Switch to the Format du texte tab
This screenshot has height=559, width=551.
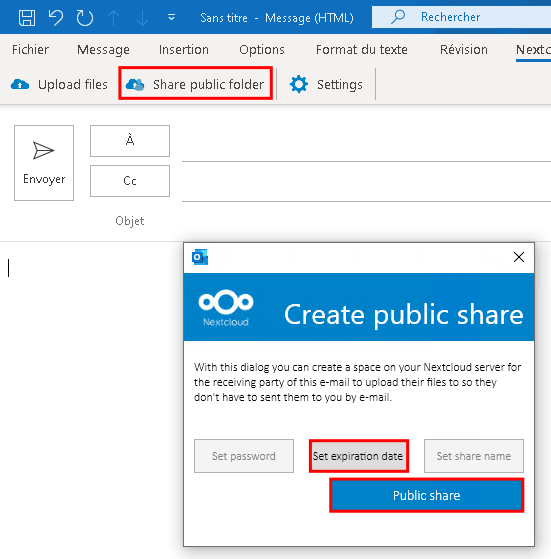coord(361,50)
